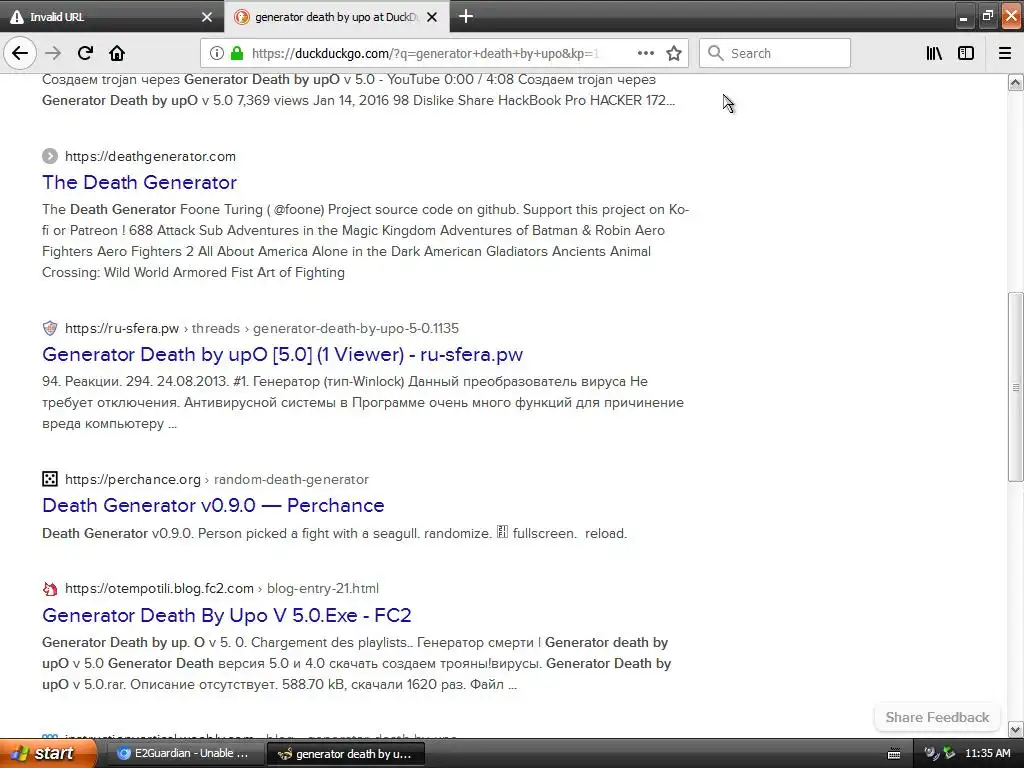Open a new tab with plus button
The image size is (1024, 768).
466,16
